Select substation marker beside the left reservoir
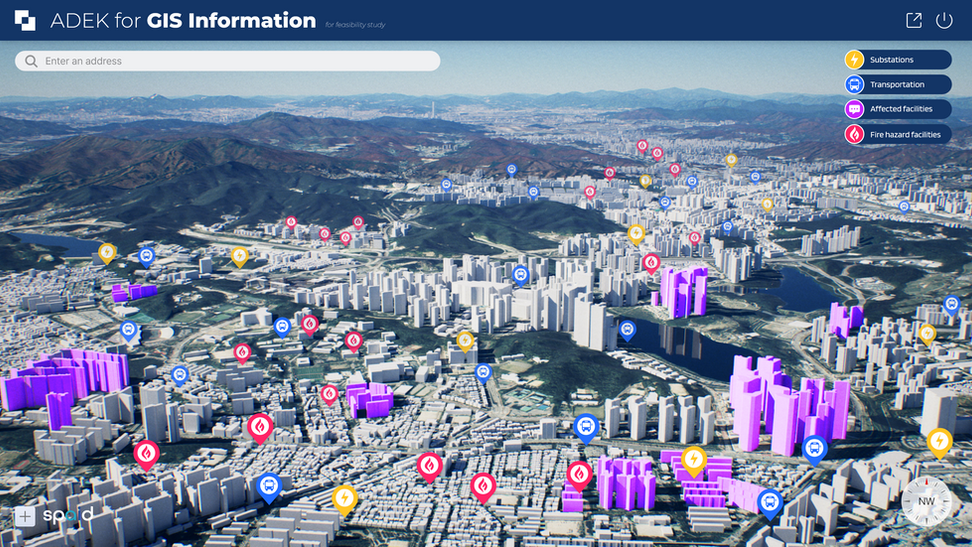Screen dimensions: 972x547 (x=107, y=253)
